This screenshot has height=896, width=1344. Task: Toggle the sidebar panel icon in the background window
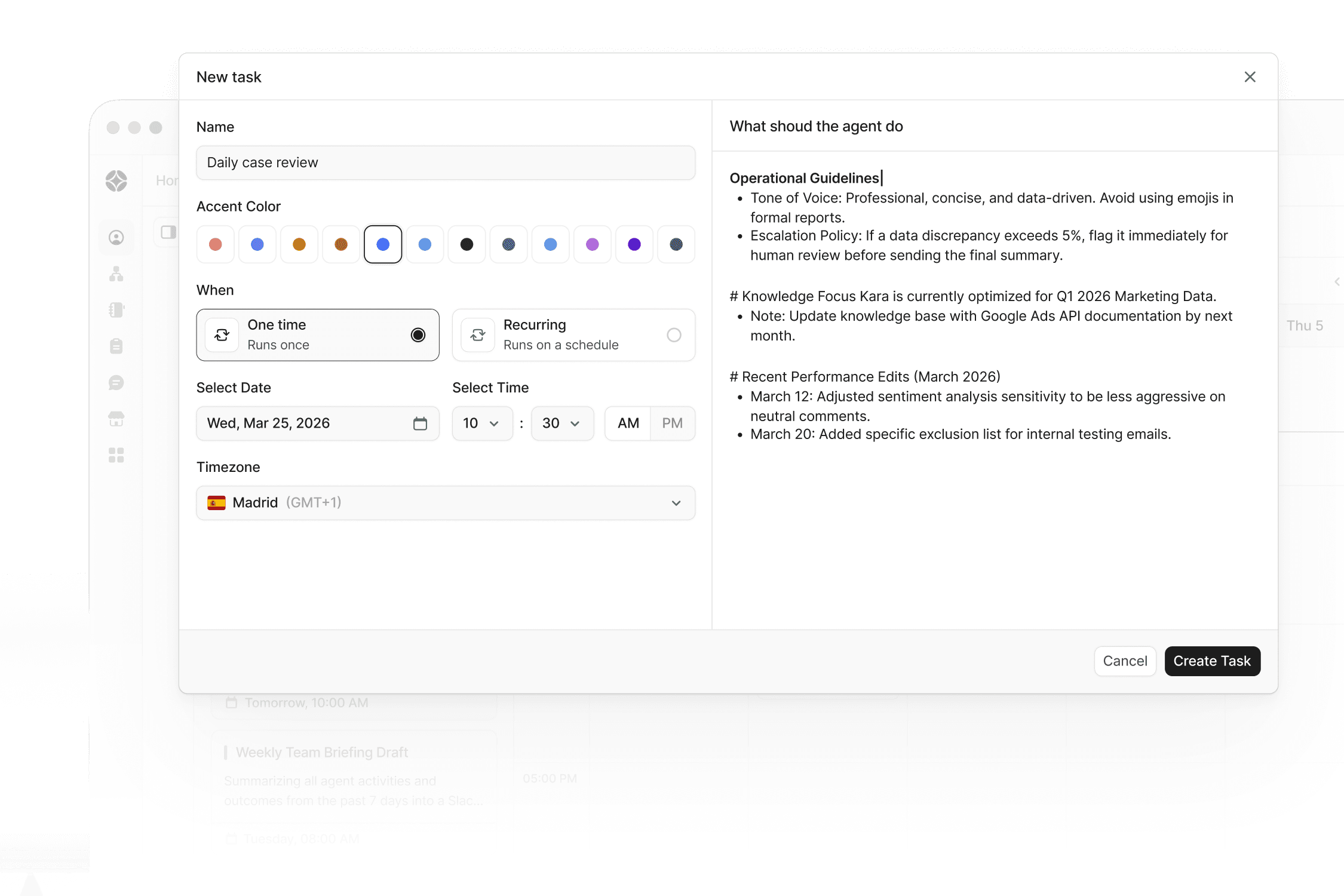coord(168,232)
